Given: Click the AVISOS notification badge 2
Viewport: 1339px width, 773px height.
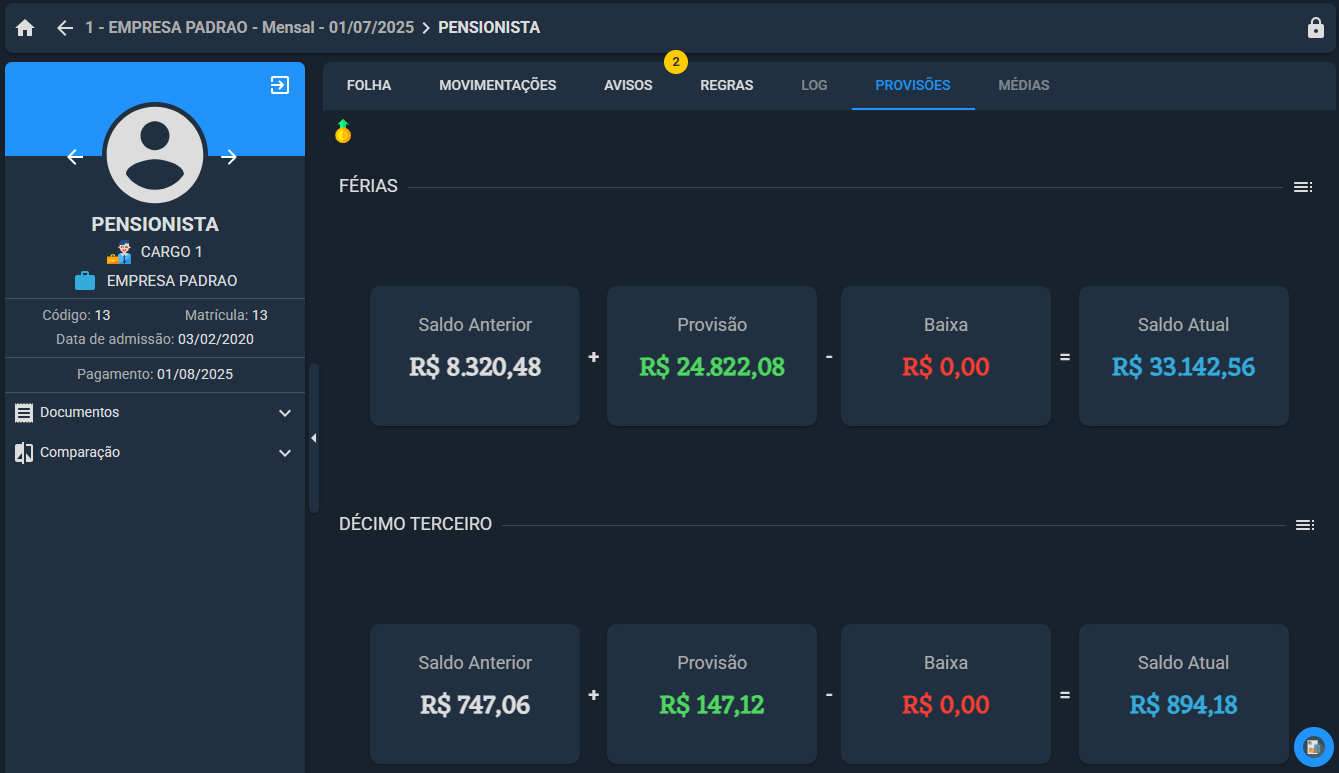Looking at the screenshot, I should (x=676, y=62).
